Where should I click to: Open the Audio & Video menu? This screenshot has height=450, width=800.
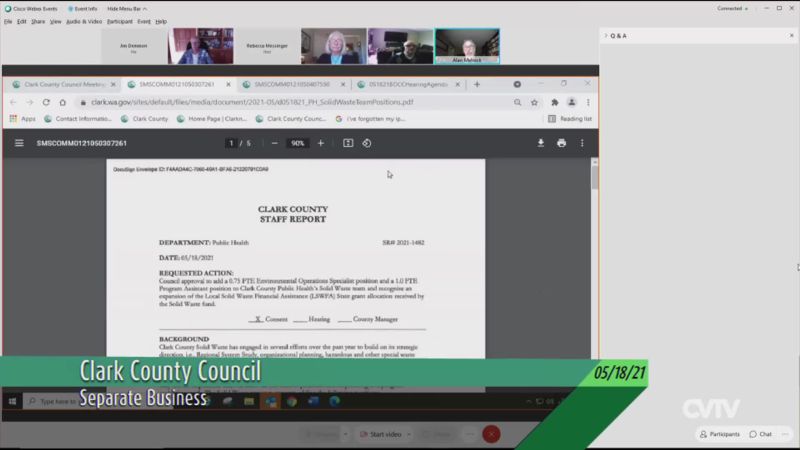click(84, 21)
